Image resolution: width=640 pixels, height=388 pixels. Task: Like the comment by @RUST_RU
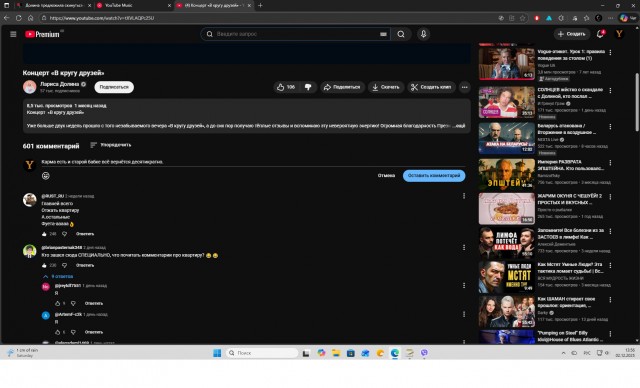point(44,234)
